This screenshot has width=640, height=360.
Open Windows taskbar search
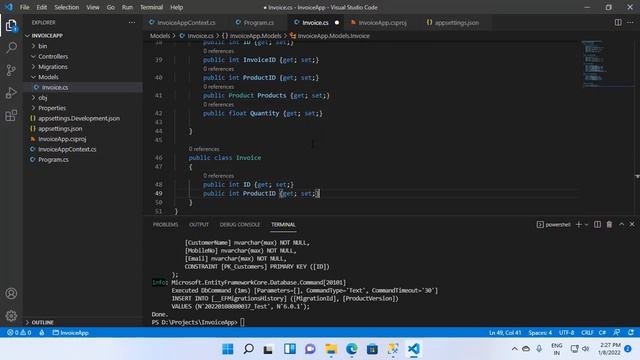pyautogui.click(x=248, y=349)
